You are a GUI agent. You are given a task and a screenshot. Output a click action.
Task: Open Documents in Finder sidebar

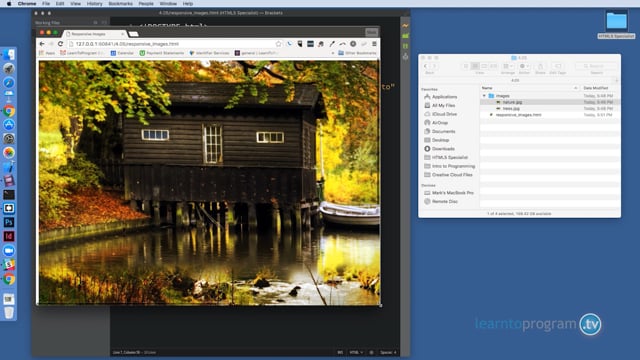[x=440, y=131]
